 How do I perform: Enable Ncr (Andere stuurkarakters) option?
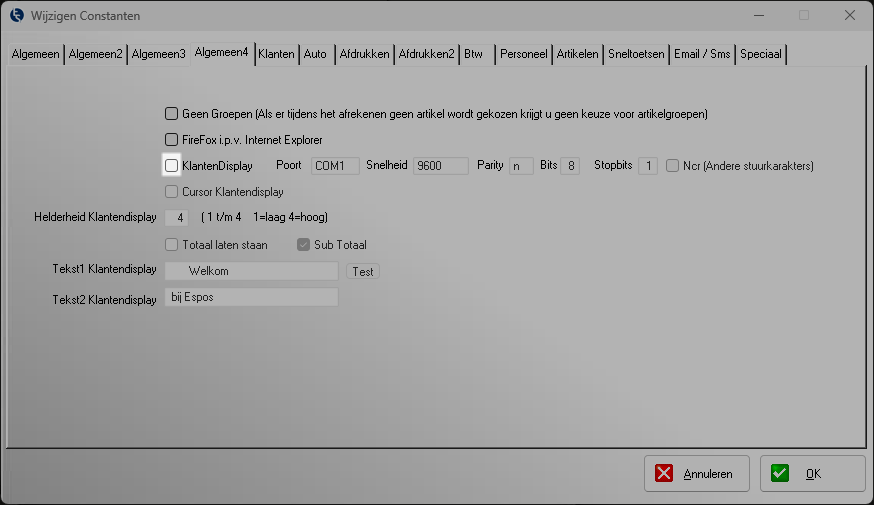[x=673, y=166]
